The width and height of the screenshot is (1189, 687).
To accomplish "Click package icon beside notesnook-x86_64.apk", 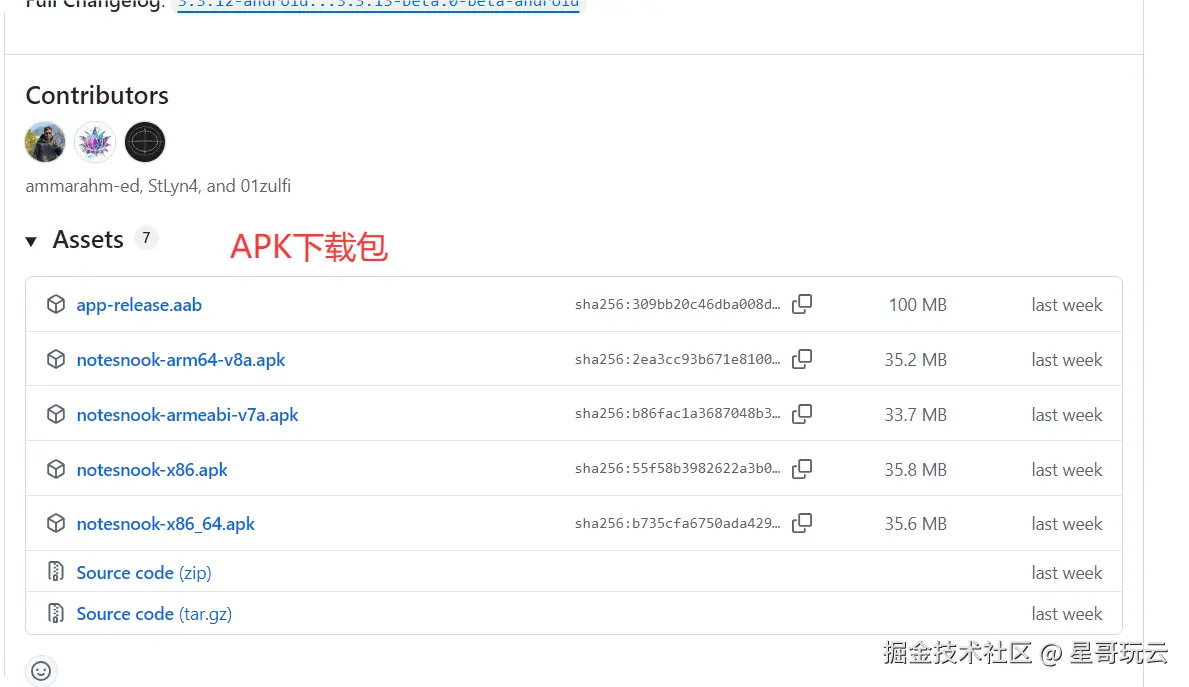I will [56, 523].
